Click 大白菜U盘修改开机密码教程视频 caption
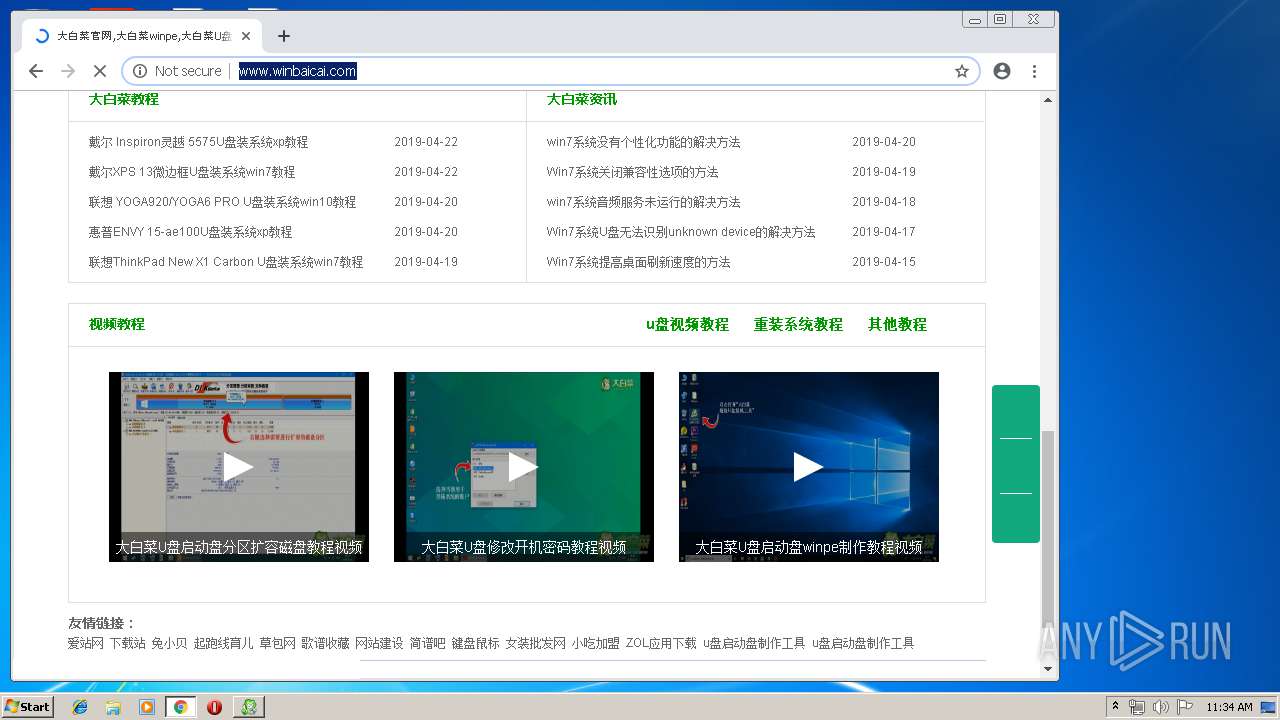 tap(523, 548)
